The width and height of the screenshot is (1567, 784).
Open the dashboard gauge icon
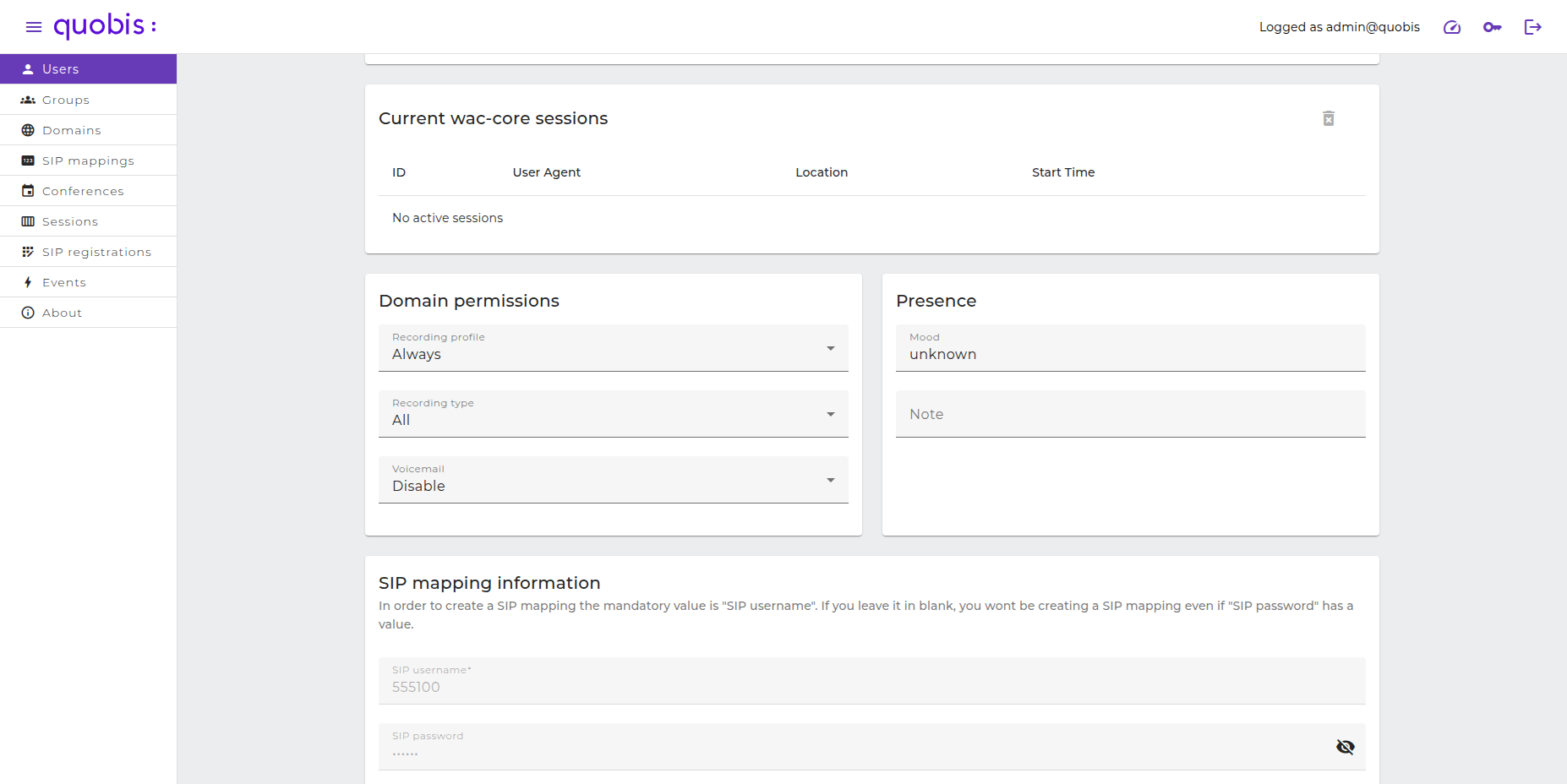click(1452, 27)
